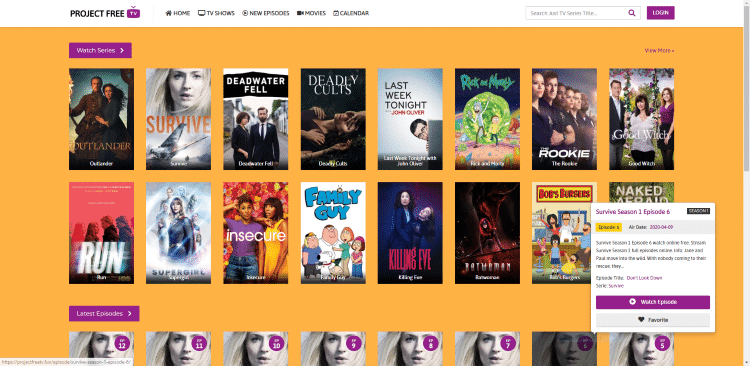Screen dimensions: 750x366
Task: Click the yellow Episode: 6 tag
Action: [x=609, y=227]
